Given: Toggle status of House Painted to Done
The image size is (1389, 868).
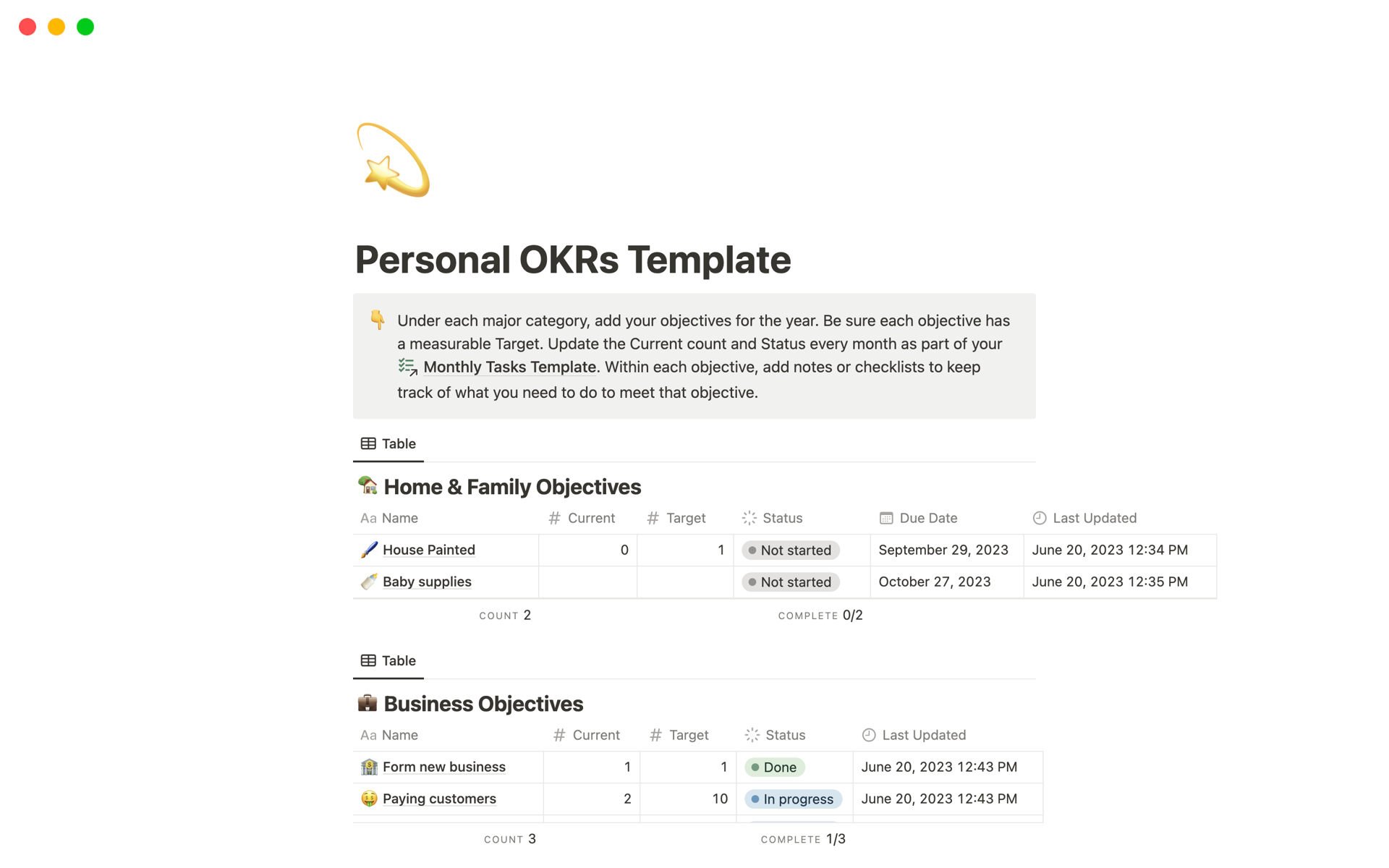Looking at the screenshot, I should tap(790, 549).
